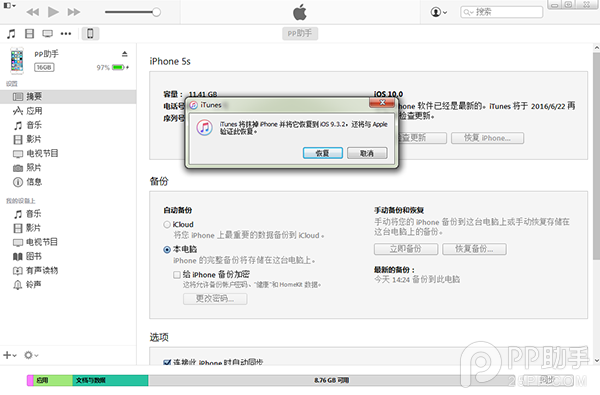Select 应用 in the sidebar
Image resolution: width=600 pixels, height=395 pixels.
click(x=68, y=111)
